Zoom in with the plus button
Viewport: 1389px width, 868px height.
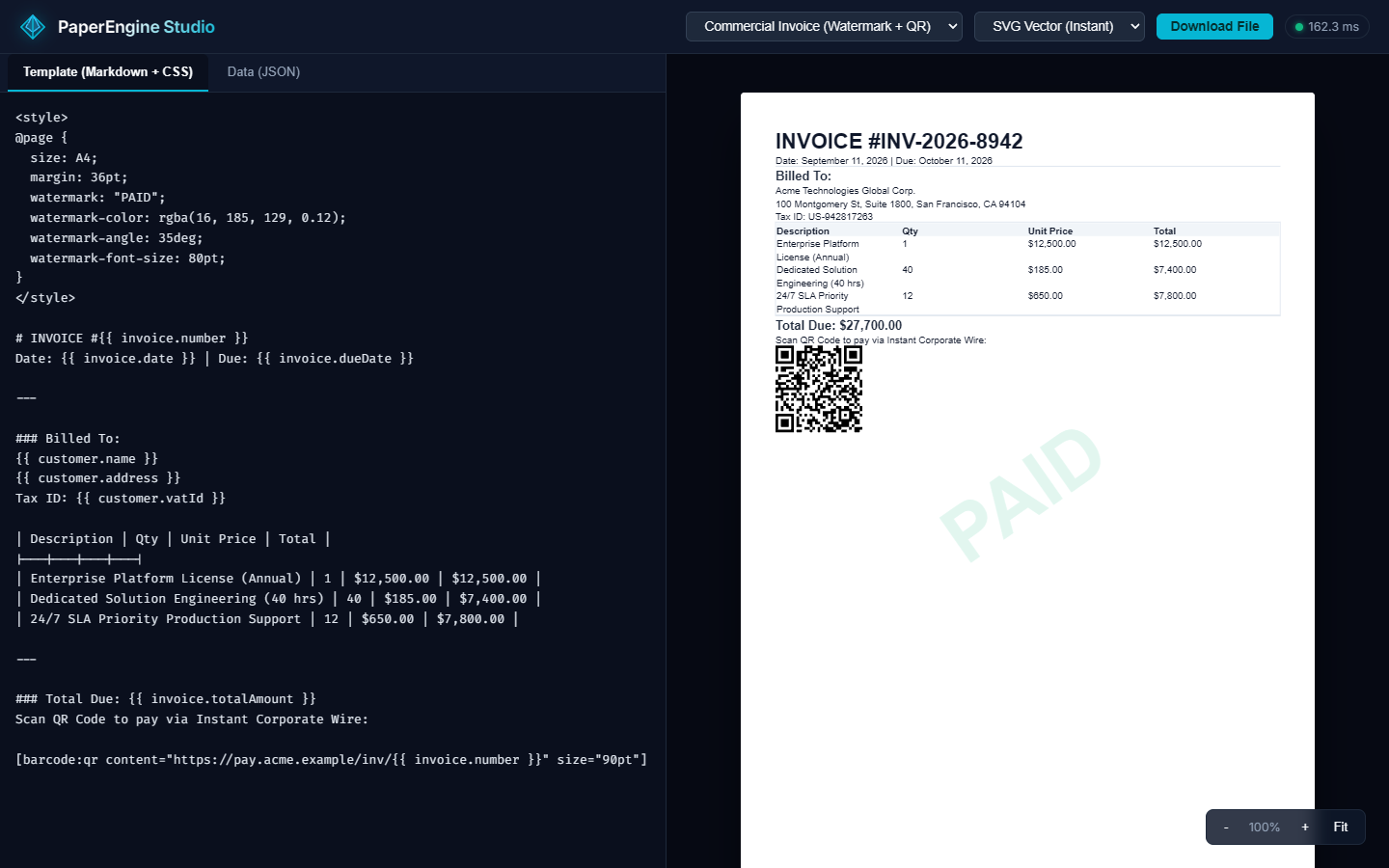(1305, 827)
